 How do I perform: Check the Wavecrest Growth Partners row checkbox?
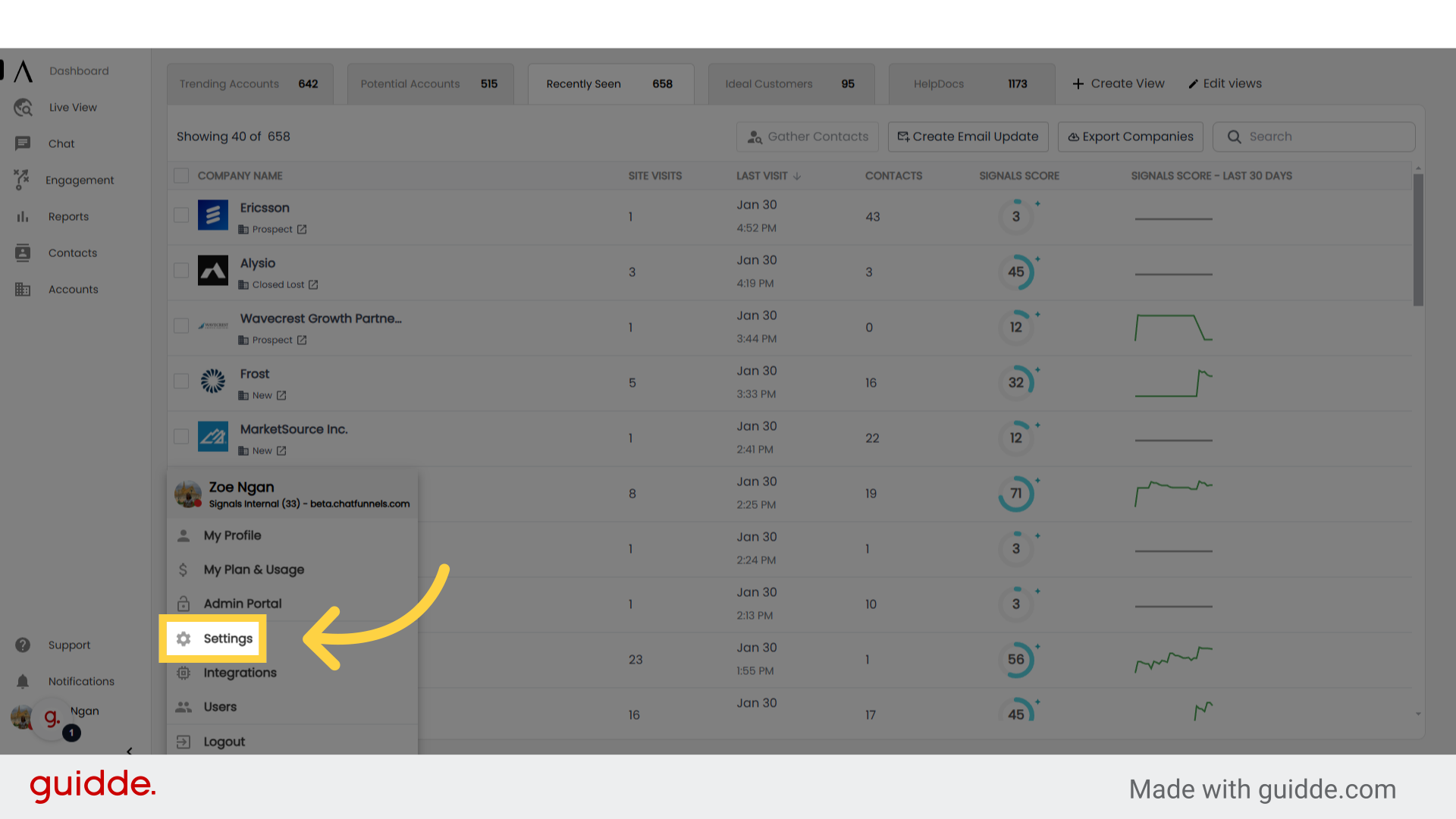[x=181, y=326]
